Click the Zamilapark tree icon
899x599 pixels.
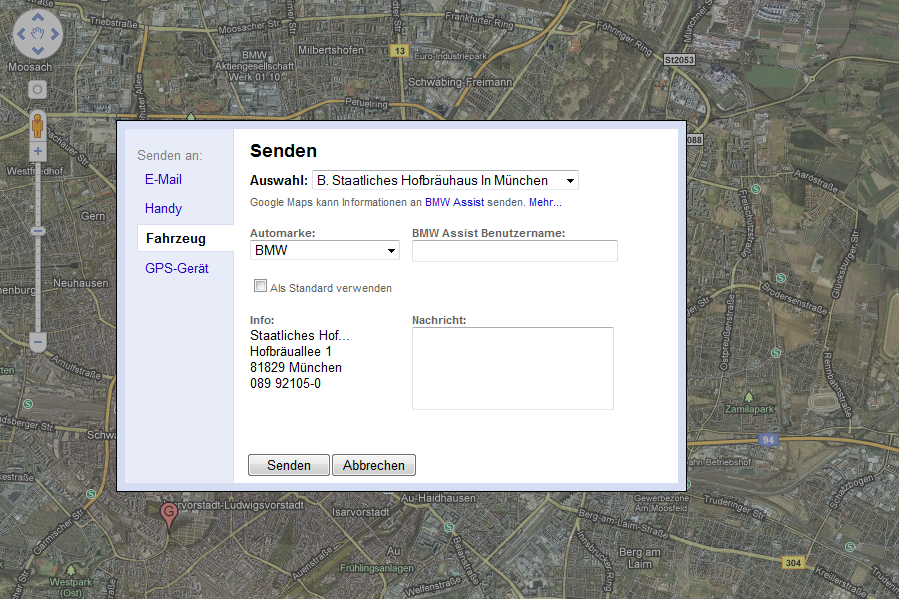(x=749, y=397)
